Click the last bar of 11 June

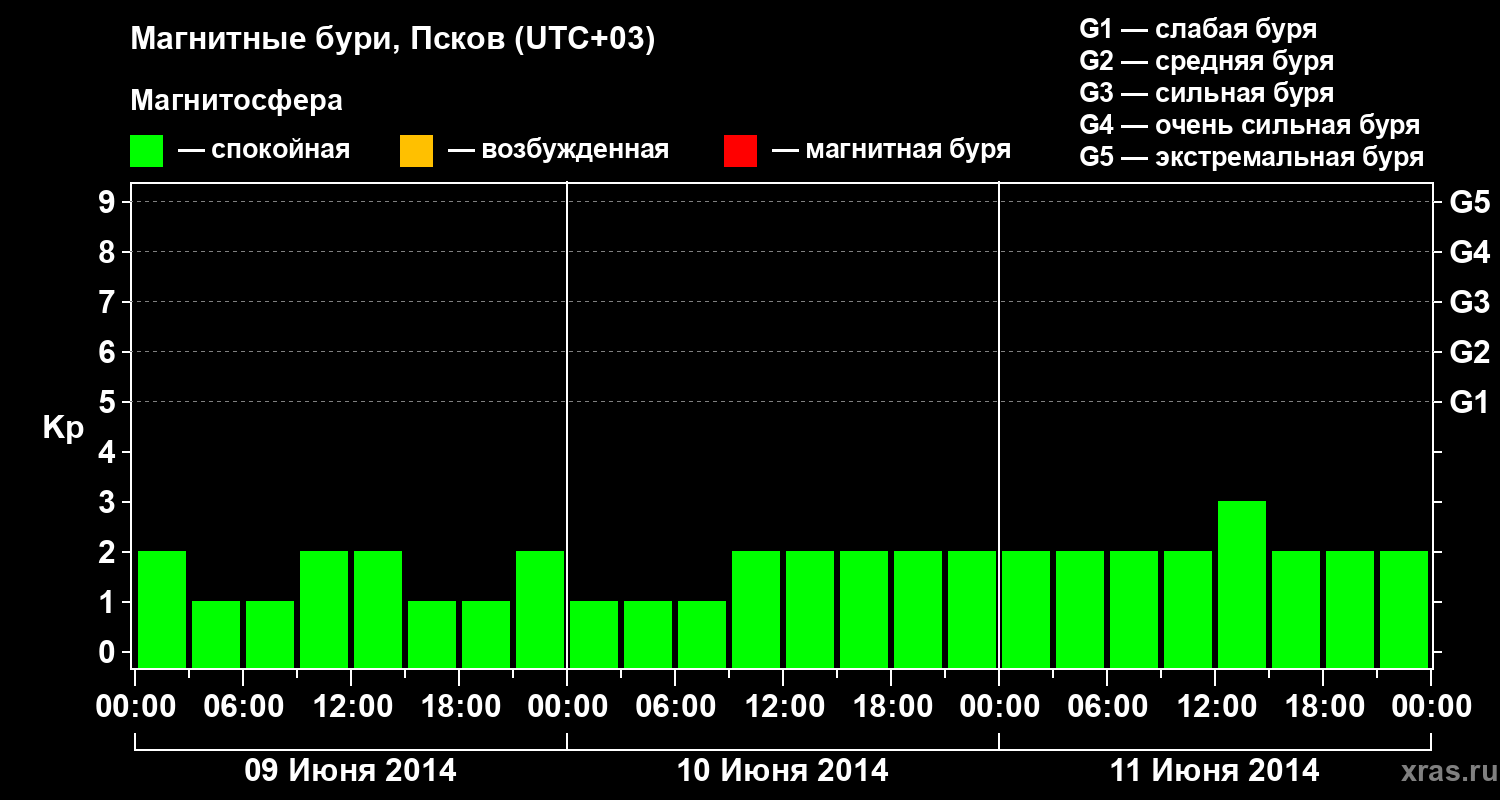point(1404,609)
